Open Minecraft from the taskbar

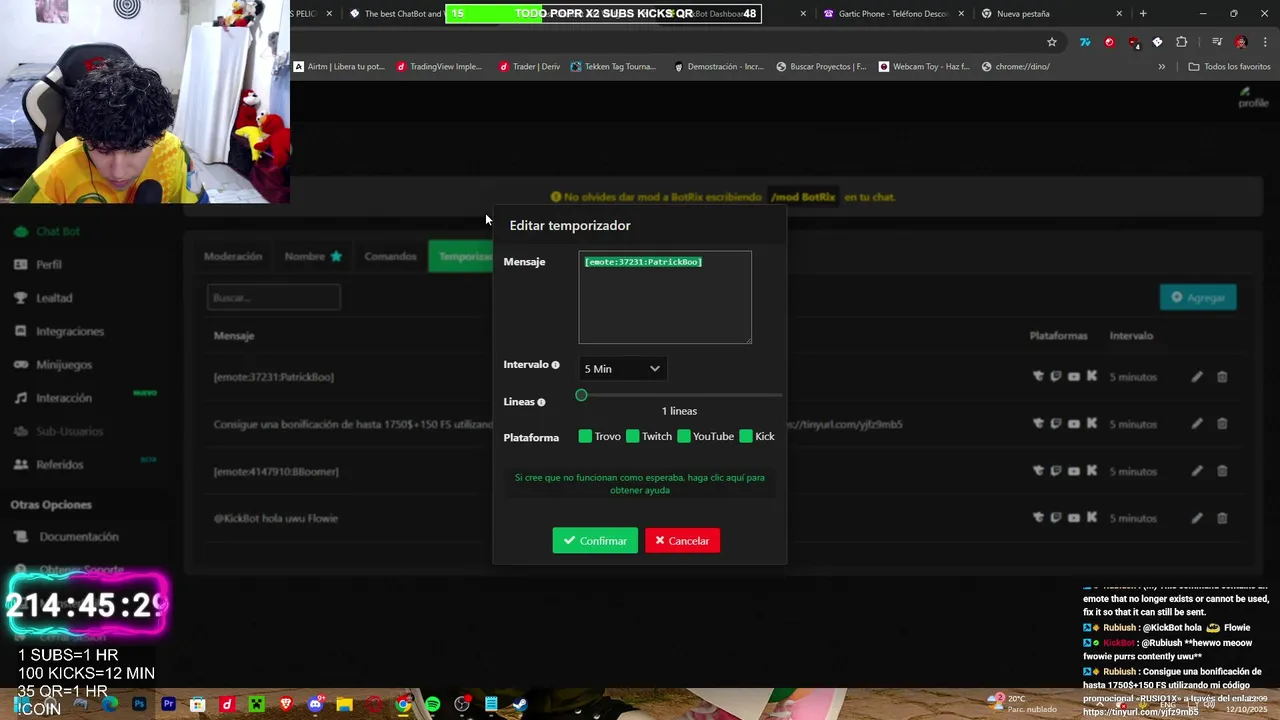point(256,705)
